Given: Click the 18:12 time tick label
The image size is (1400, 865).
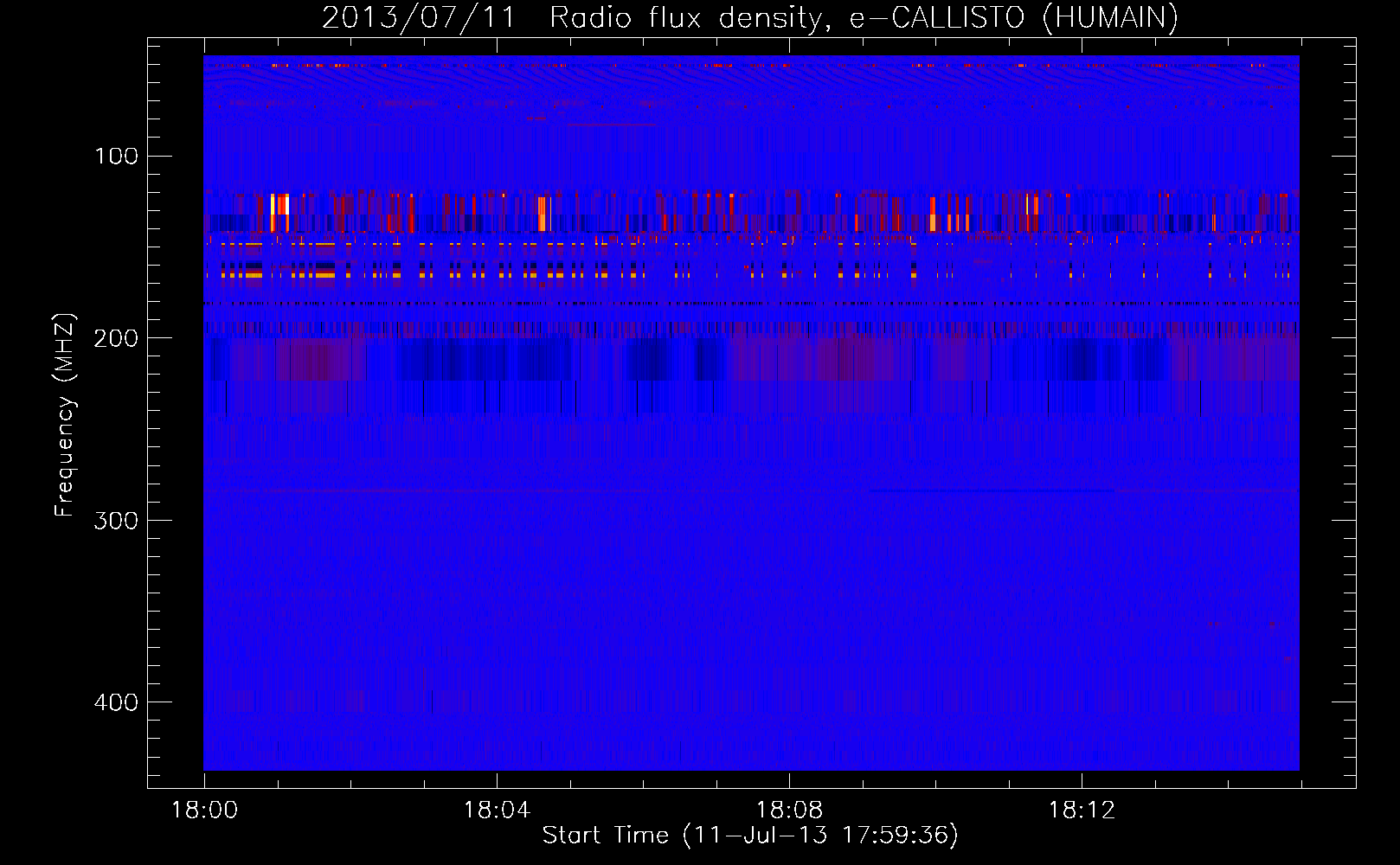Looking at the screenshot, I should pos(1082,811).
